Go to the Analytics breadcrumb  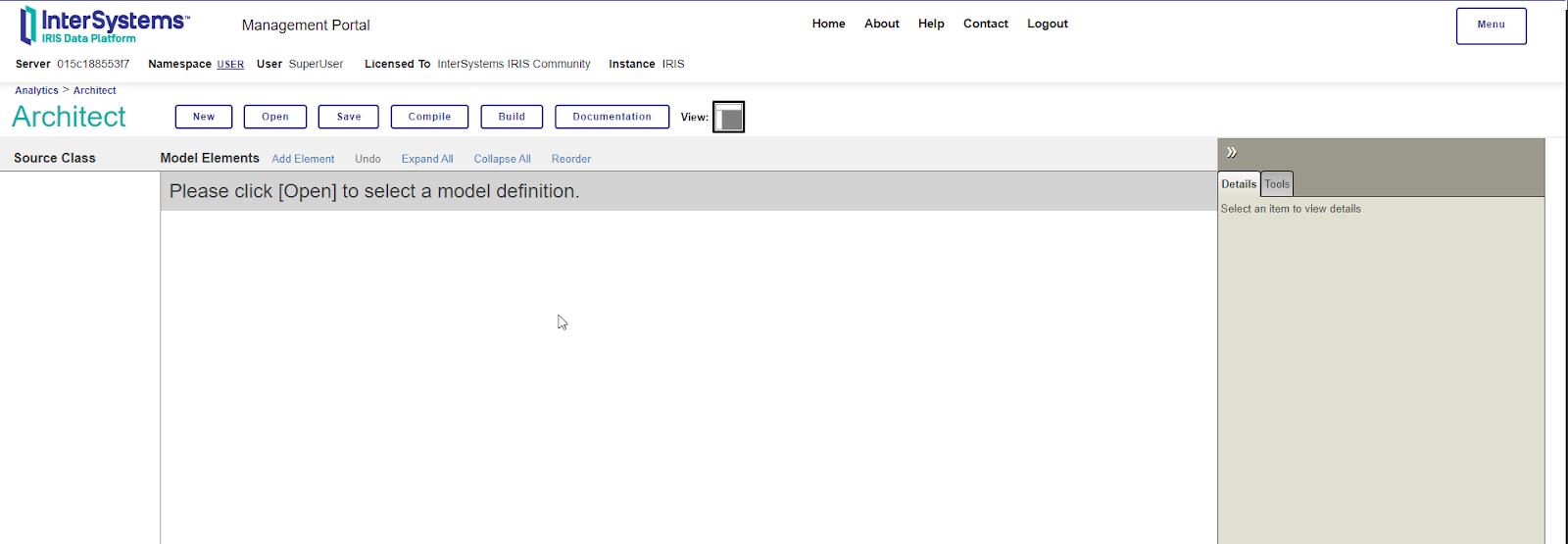click(x=36, y=90)
